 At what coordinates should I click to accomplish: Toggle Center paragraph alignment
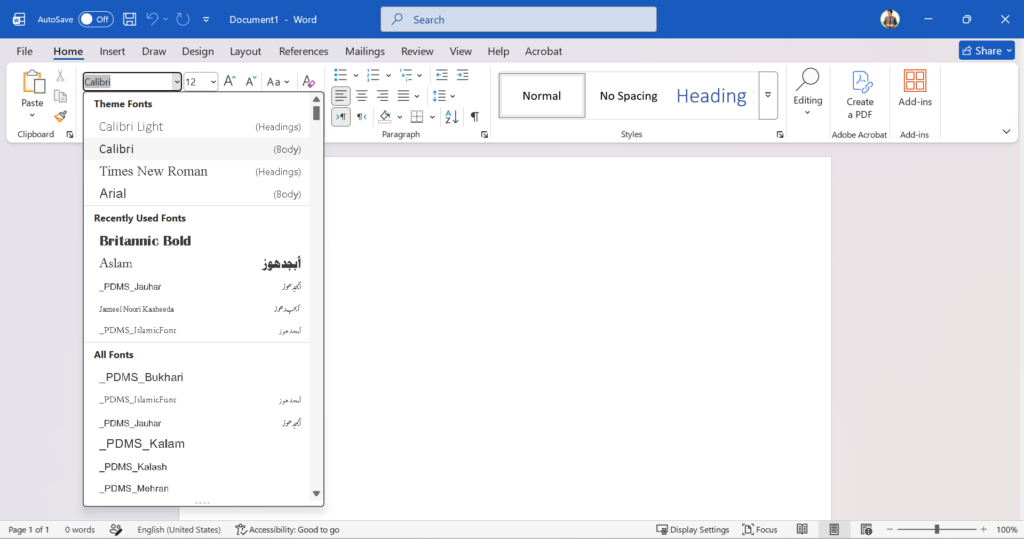[362, 96]
